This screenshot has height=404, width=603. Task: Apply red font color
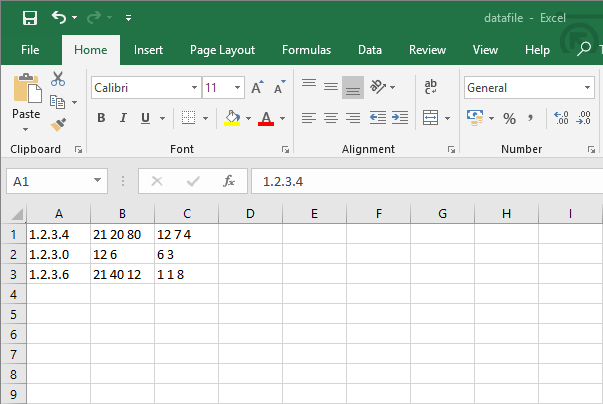pyautogui.click(x=266, y=118)
